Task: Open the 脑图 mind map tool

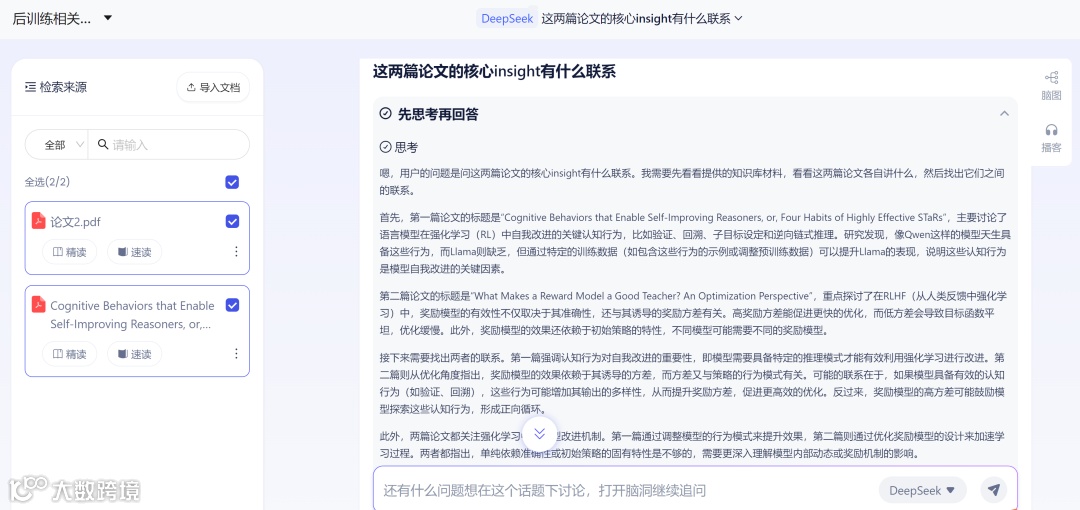Action: tap(1051, 85)
